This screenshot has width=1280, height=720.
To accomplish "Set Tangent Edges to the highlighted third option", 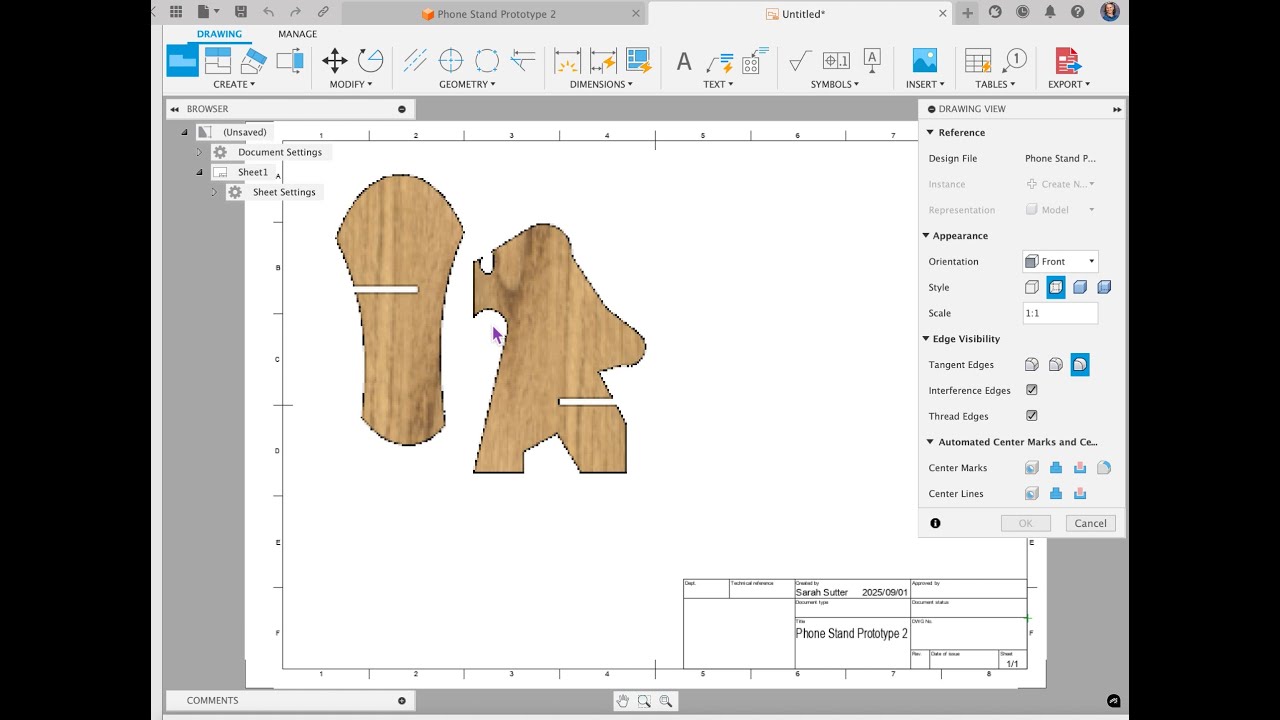I will point(1080,365).
